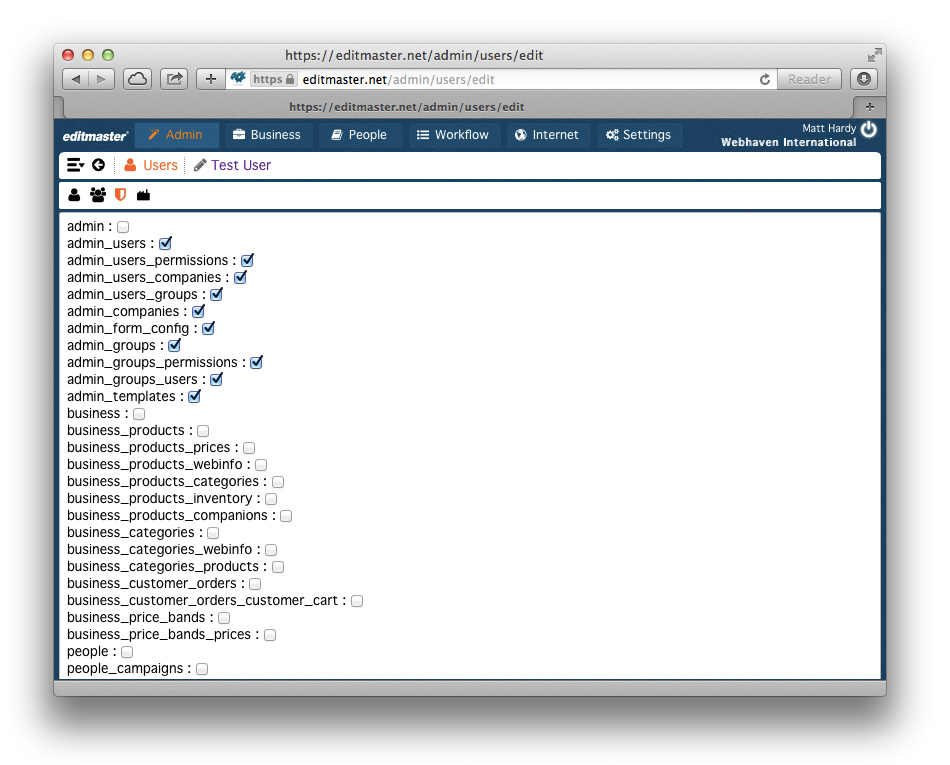Screen dimensions: 950x765
Task: Click the Safari address bar URL field
Action: point(520,79)
